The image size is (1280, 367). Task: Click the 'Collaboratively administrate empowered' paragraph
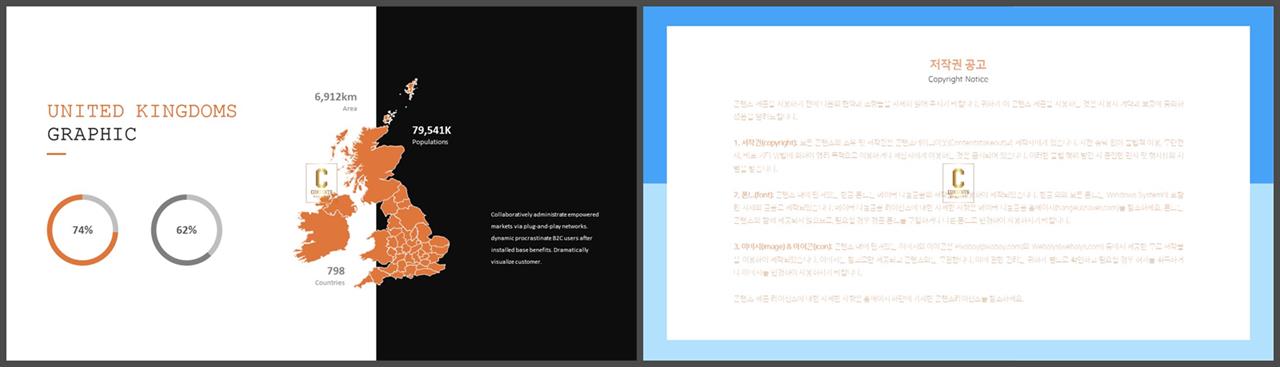544,238
